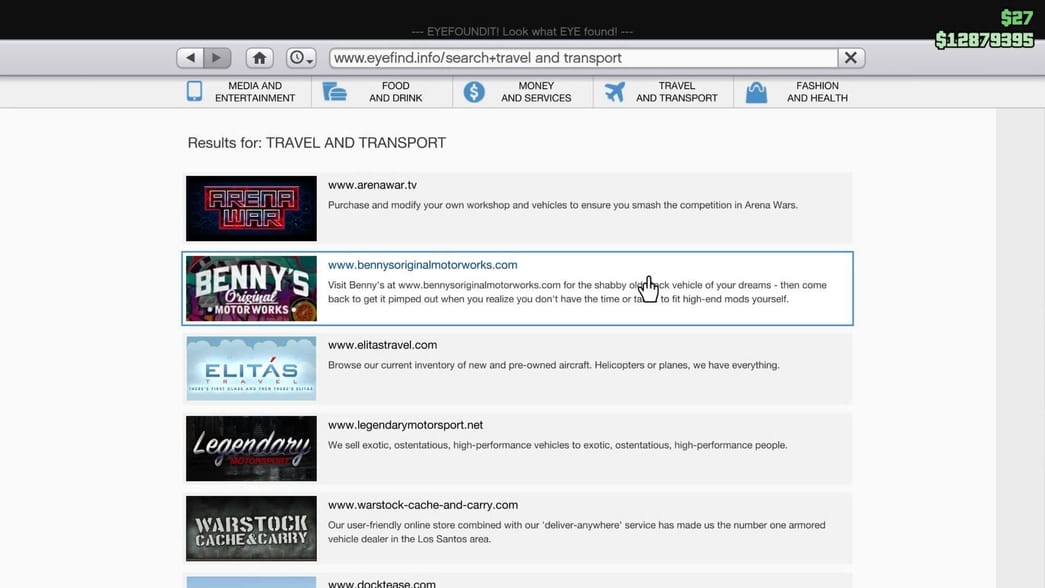Click the Fashion and Health bag icon
The image size is (1045, 588).
[x=757, y=92]
